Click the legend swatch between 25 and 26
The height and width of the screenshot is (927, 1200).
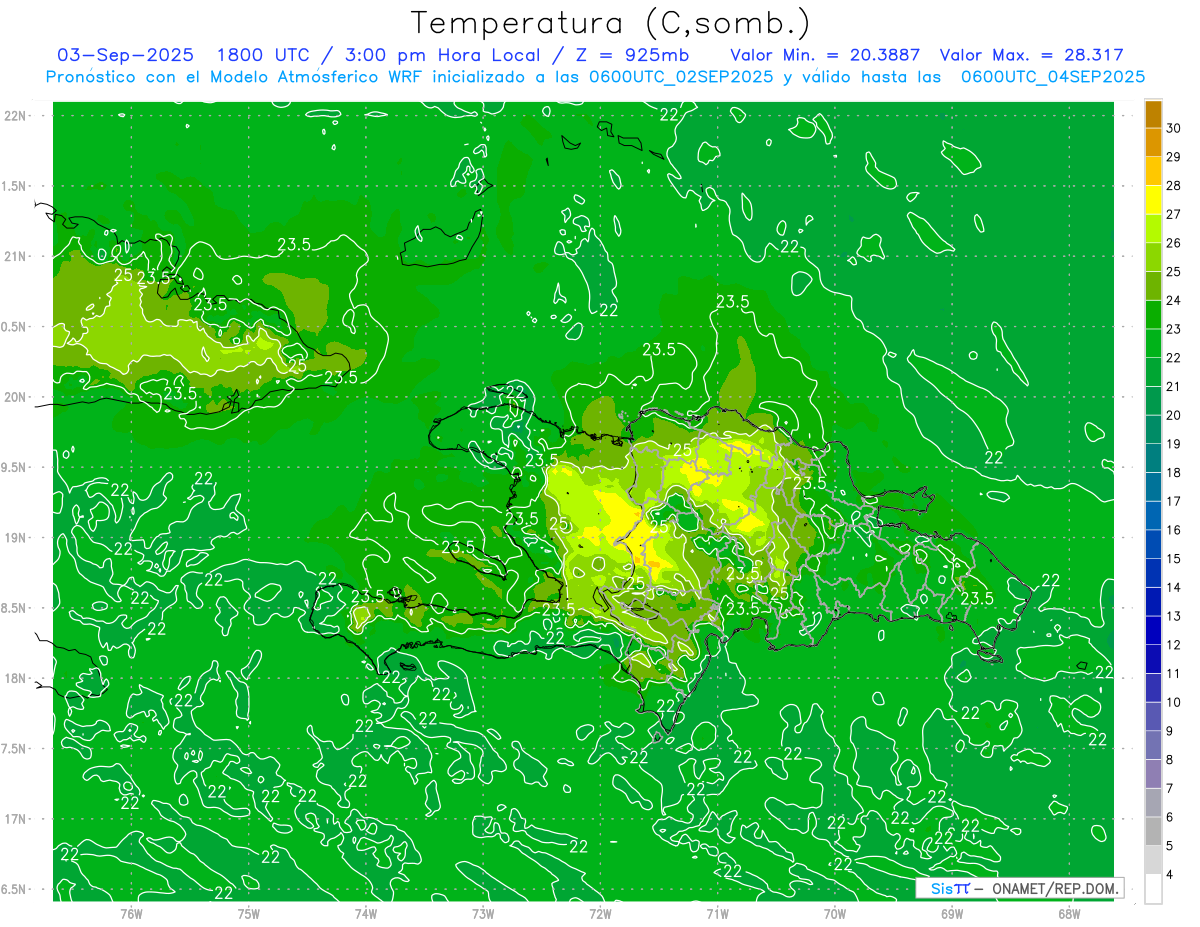tap(1153, 258)
